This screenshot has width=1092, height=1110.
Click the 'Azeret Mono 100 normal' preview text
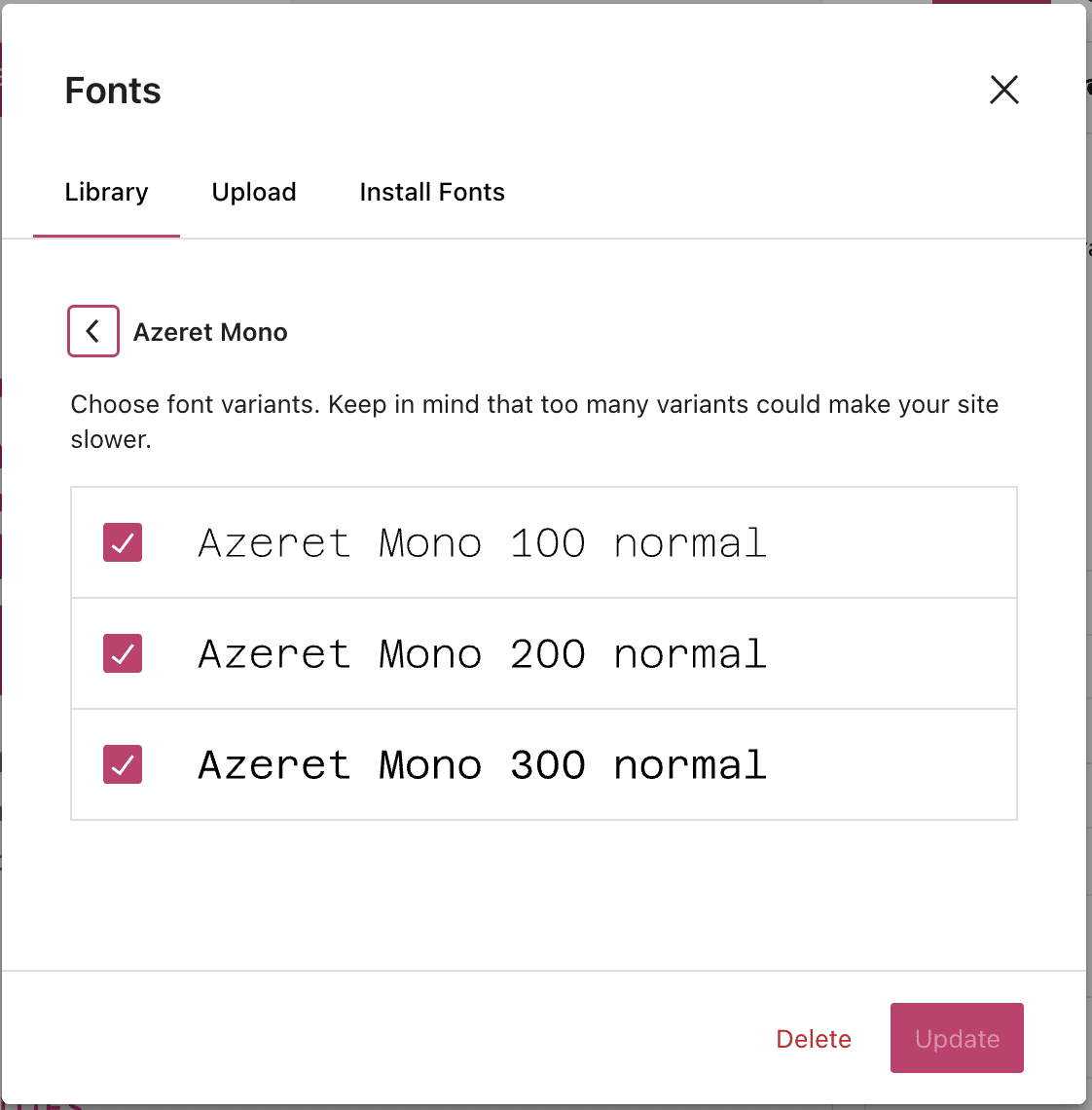482,543
